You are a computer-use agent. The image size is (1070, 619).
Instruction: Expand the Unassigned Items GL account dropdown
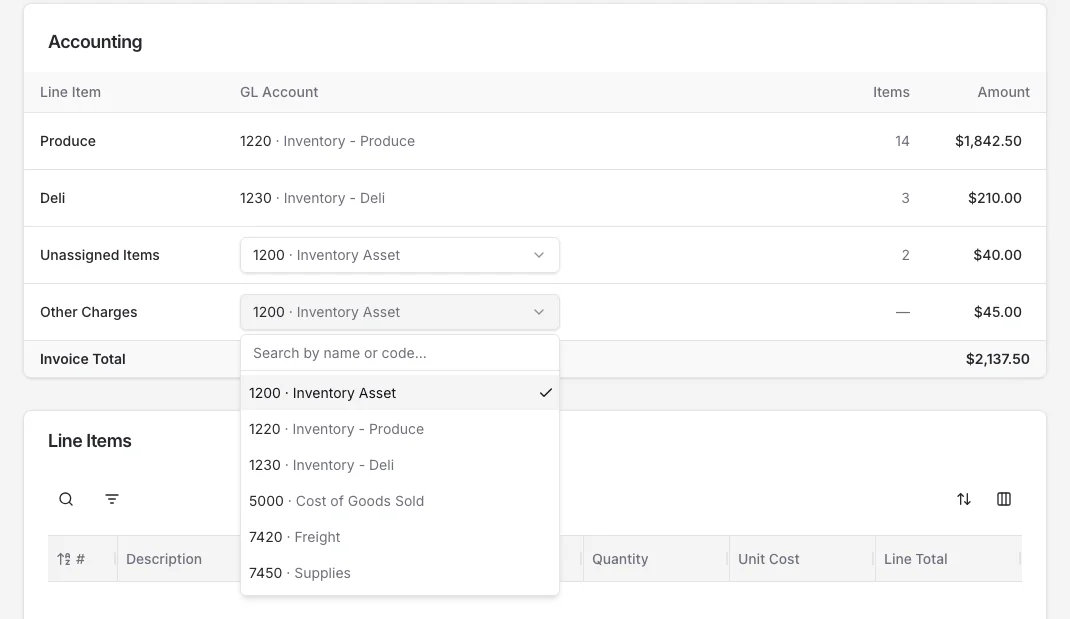click(400, 255)
